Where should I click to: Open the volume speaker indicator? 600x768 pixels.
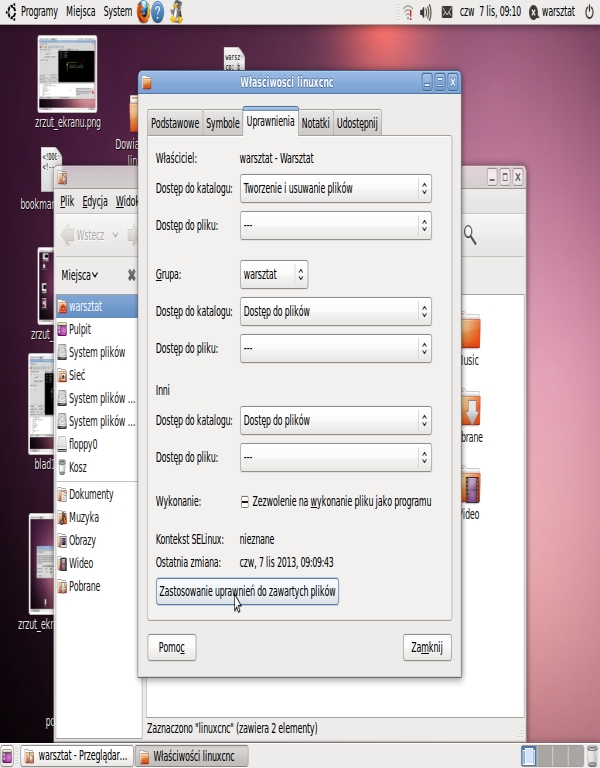(426, 12)
